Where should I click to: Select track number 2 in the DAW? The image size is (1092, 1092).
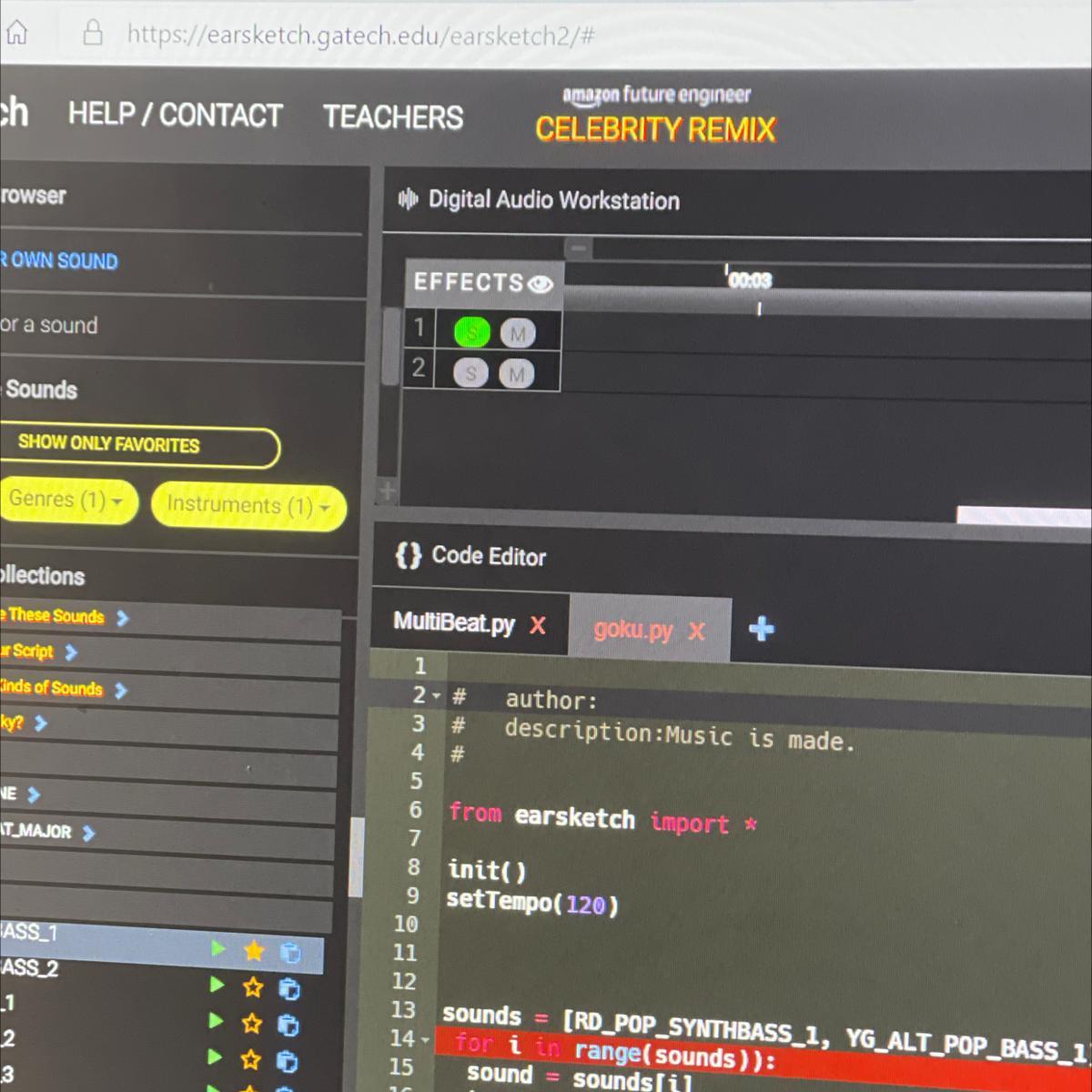[418, 368]
